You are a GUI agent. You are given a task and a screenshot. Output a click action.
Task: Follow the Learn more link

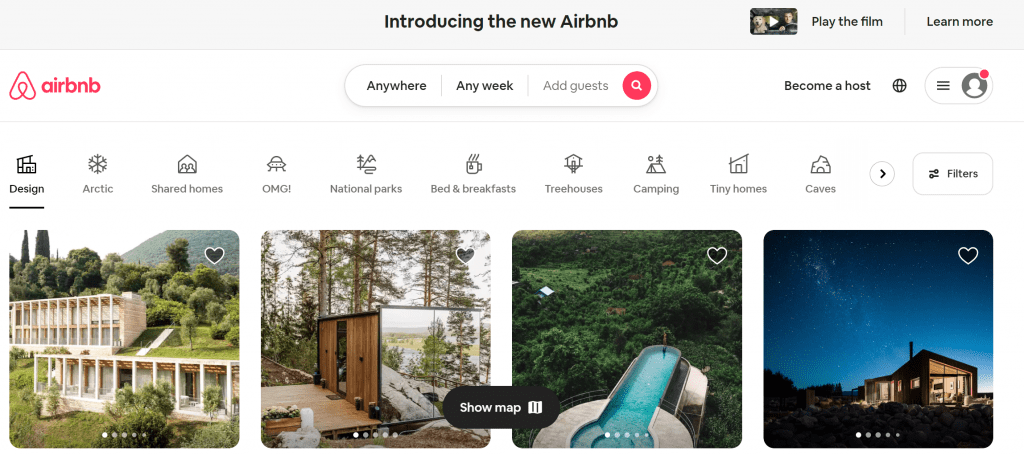coord(959,22)
